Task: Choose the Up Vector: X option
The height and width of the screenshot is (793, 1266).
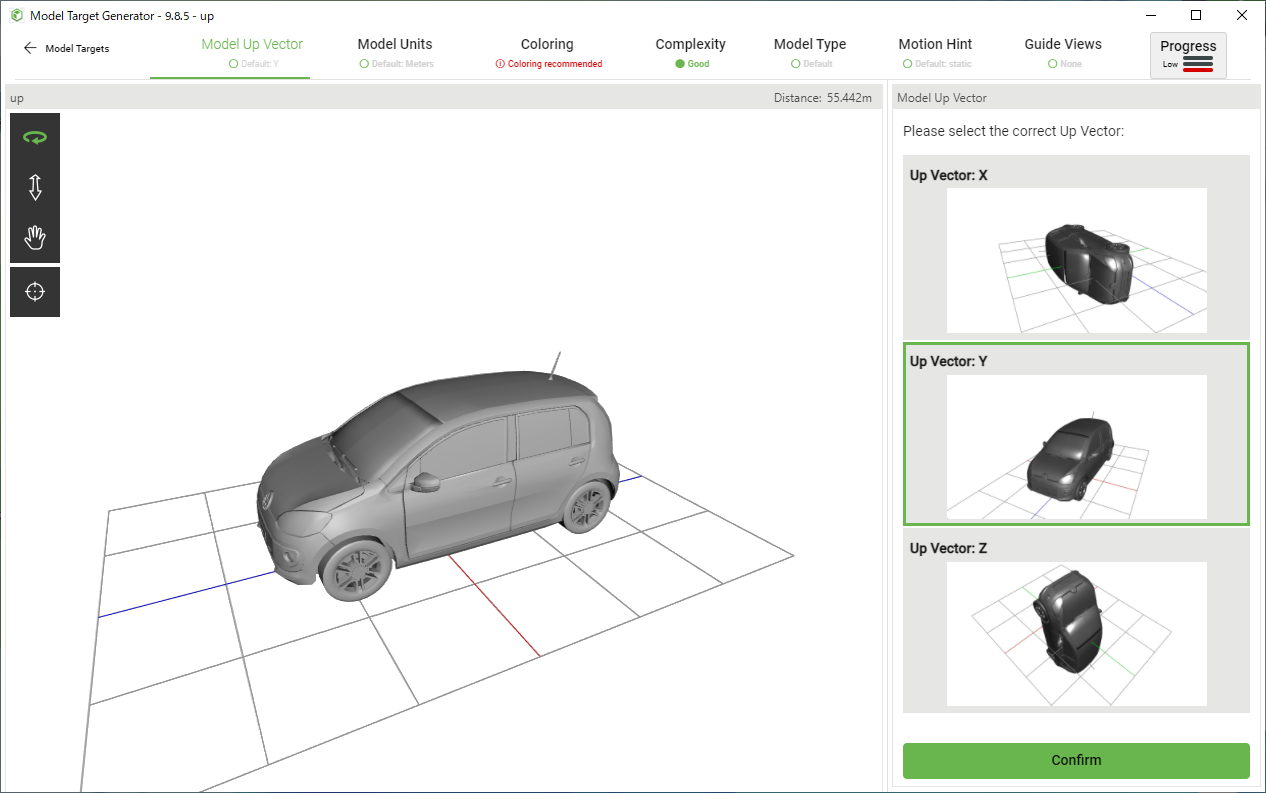Action: pos(1076,260)
